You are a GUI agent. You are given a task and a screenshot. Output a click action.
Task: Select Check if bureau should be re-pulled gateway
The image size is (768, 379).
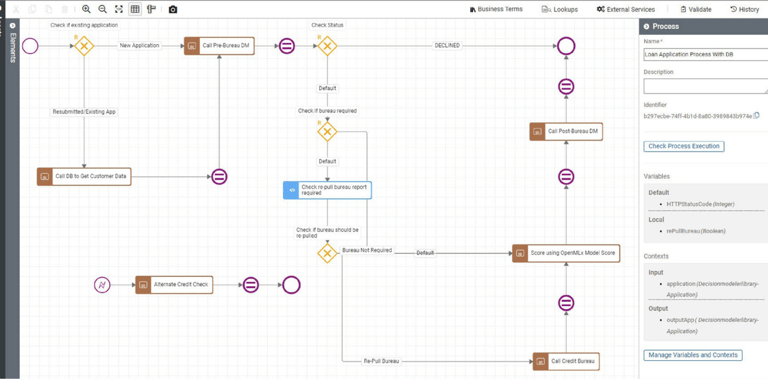(327, 254)
